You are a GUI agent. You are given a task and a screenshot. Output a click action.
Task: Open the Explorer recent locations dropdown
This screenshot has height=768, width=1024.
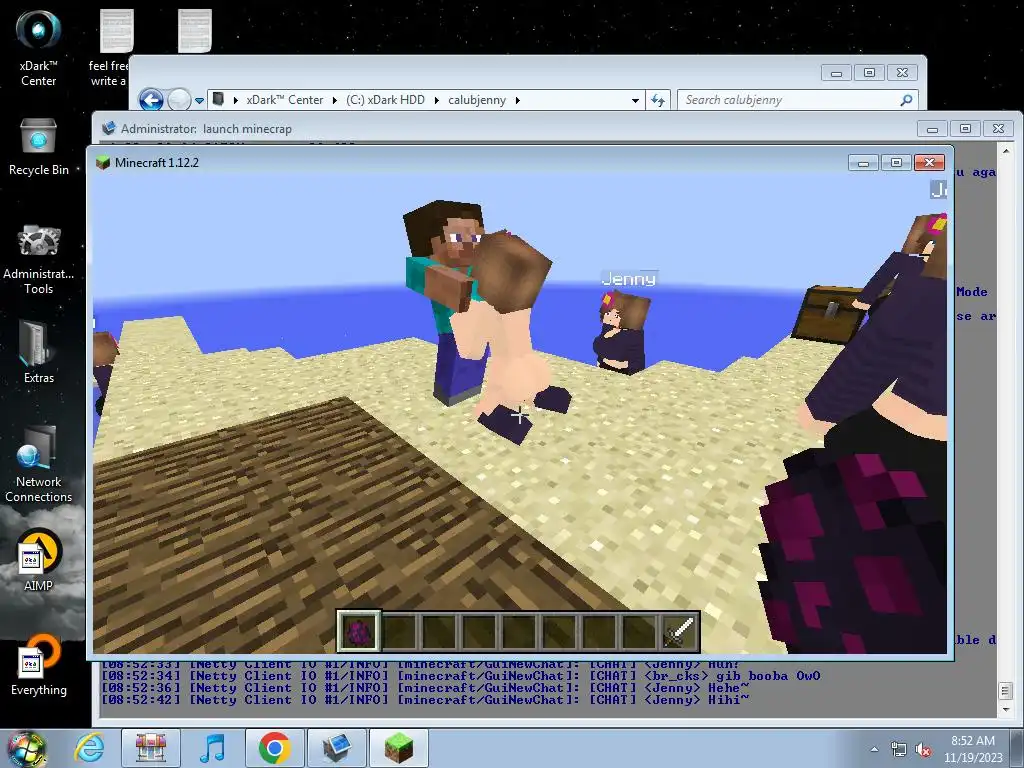[x=199, y=101]
